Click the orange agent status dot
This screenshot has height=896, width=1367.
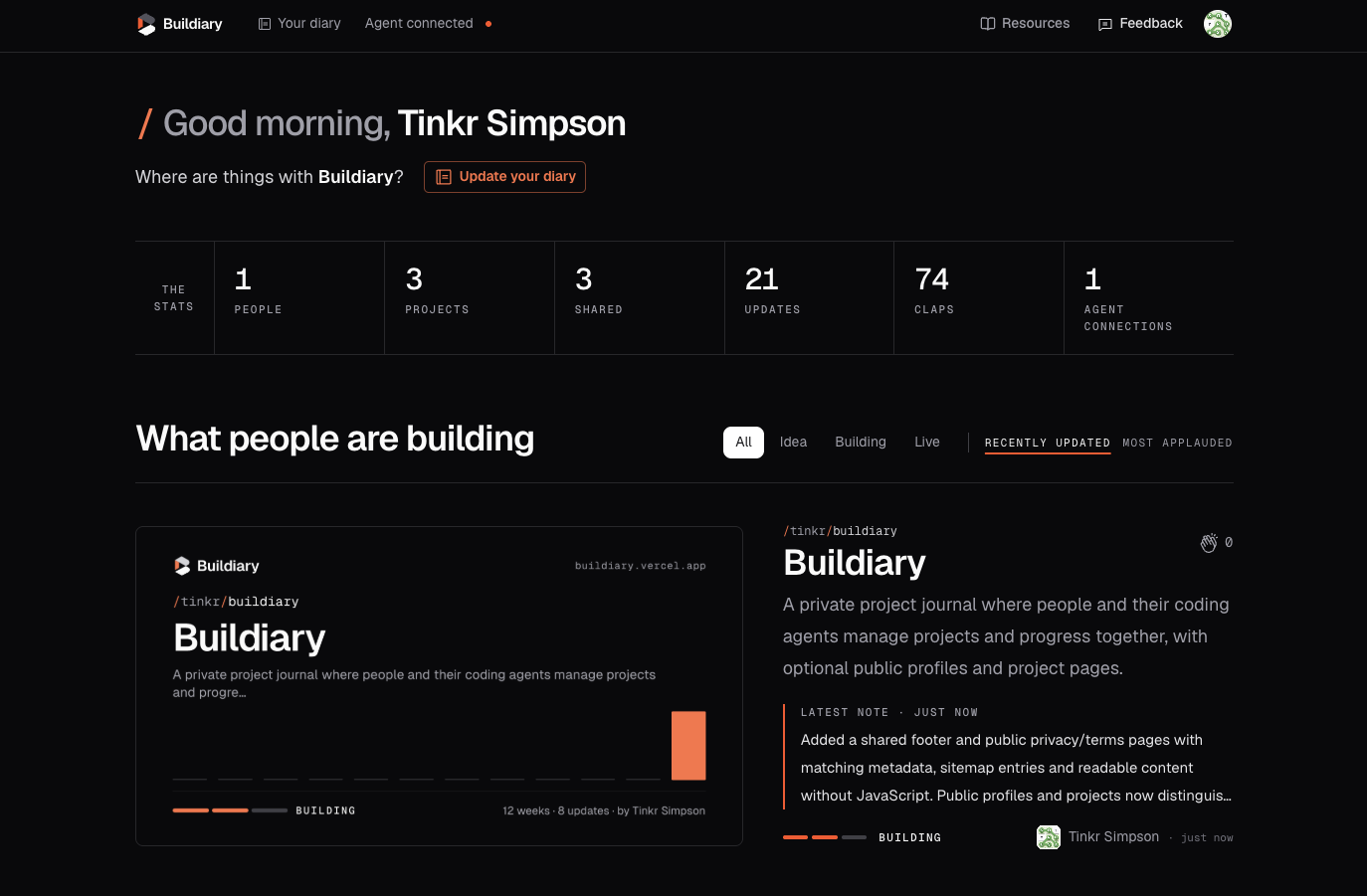point(488,24)
